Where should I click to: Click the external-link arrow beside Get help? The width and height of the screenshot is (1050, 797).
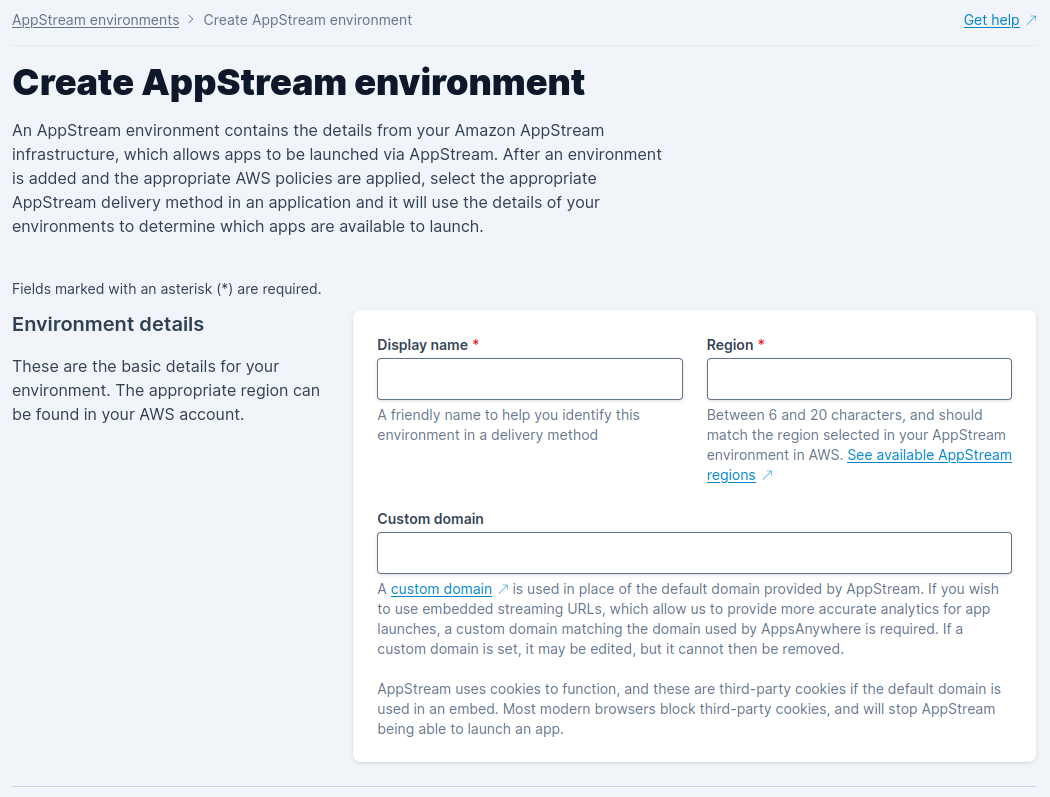[x=1031, y=20]
